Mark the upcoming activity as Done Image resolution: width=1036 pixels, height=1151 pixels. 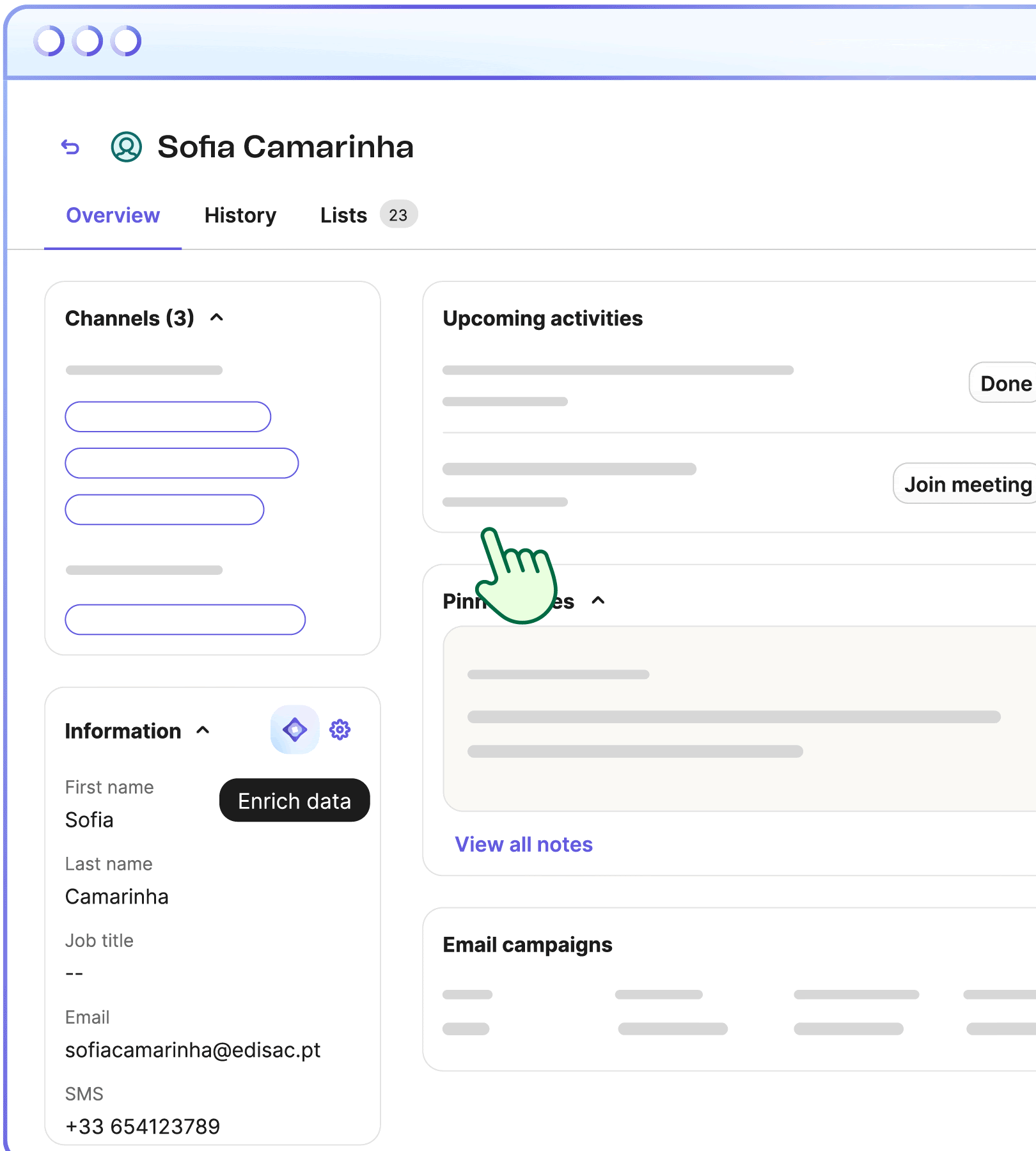click(x=1005, y=383)
